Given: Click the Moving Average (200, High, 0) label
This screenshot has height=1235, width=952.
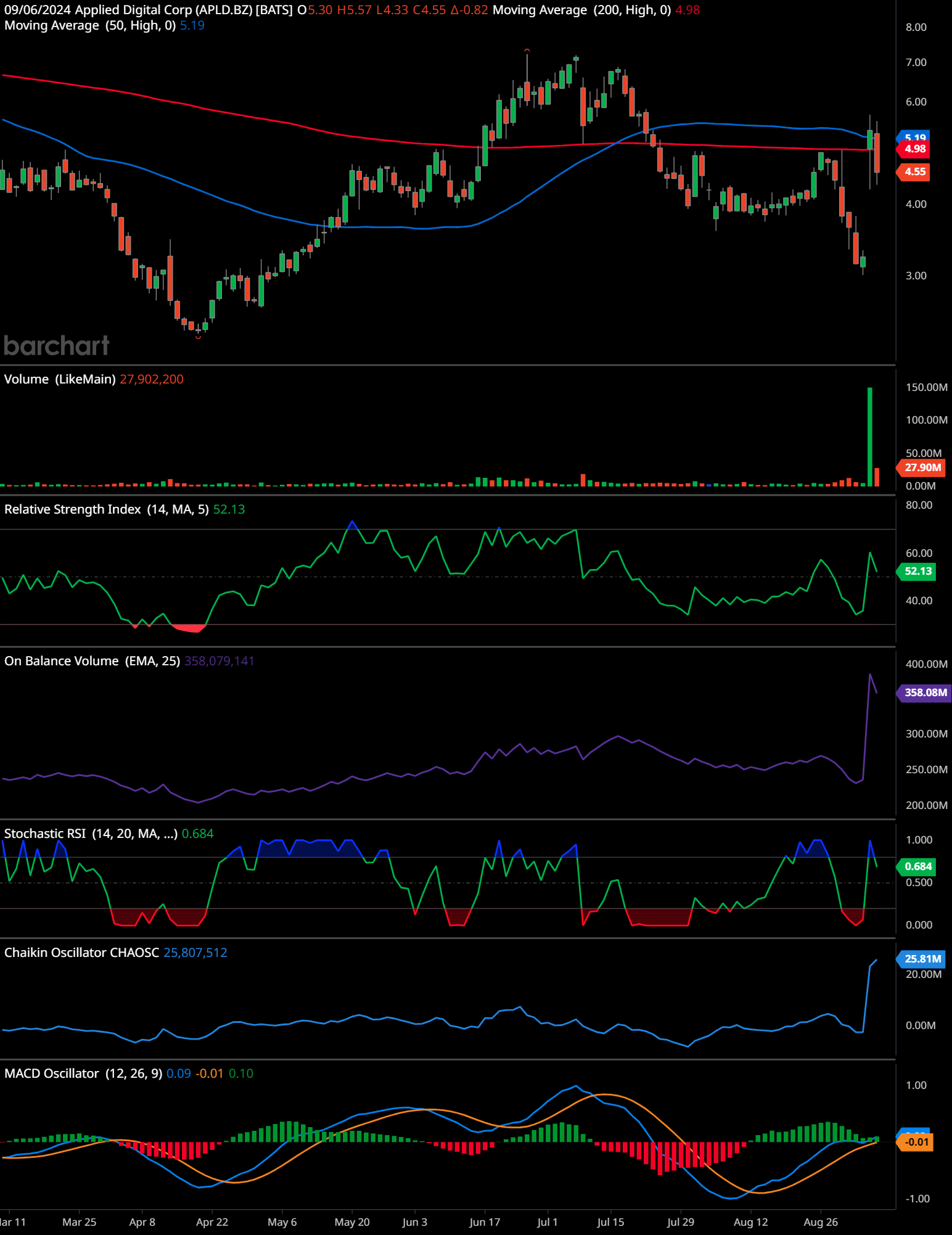Looking at the screenshot, I should [581, 10].
